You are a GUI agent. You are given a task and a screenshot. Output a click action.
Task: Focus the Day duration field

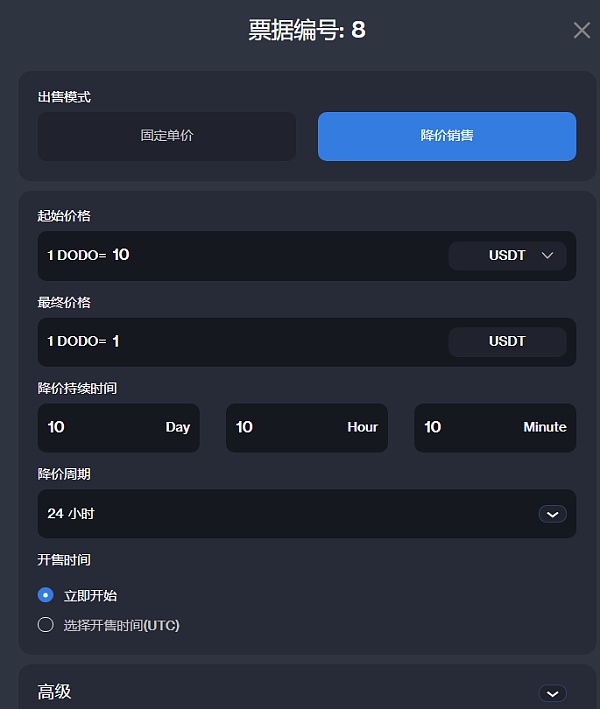coord(100,428)
